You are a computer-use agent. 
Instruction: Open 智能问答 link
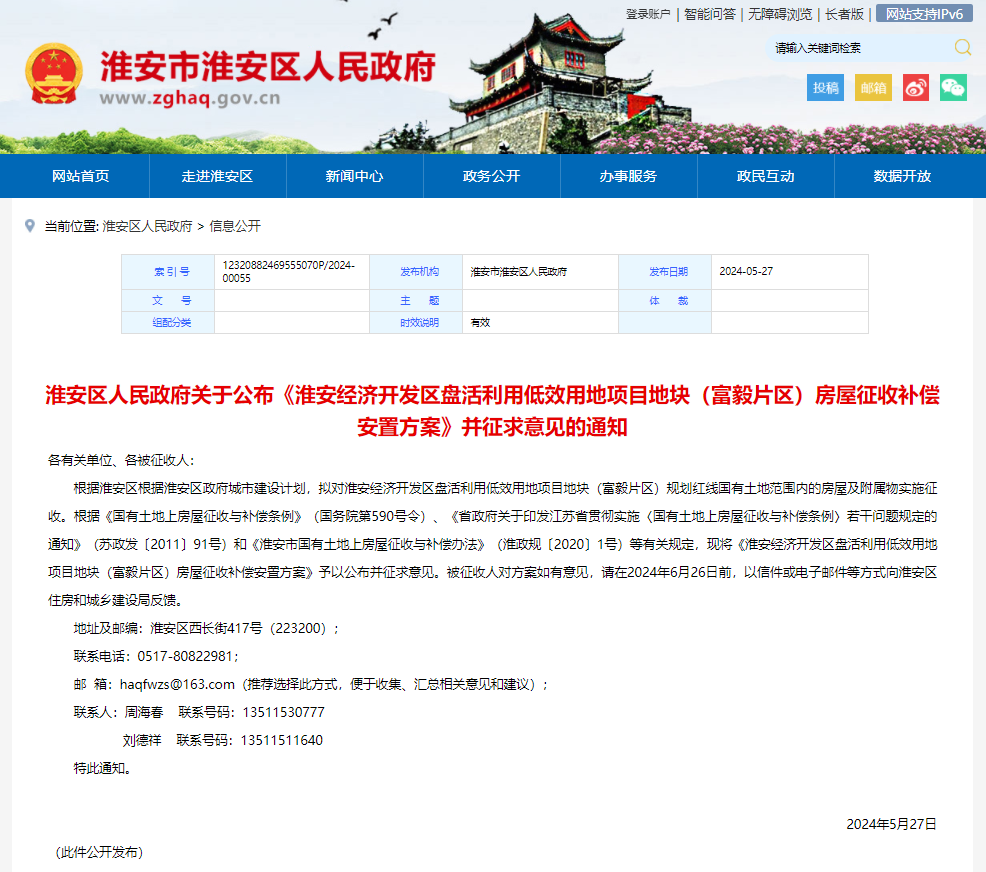tap(709, 14)
